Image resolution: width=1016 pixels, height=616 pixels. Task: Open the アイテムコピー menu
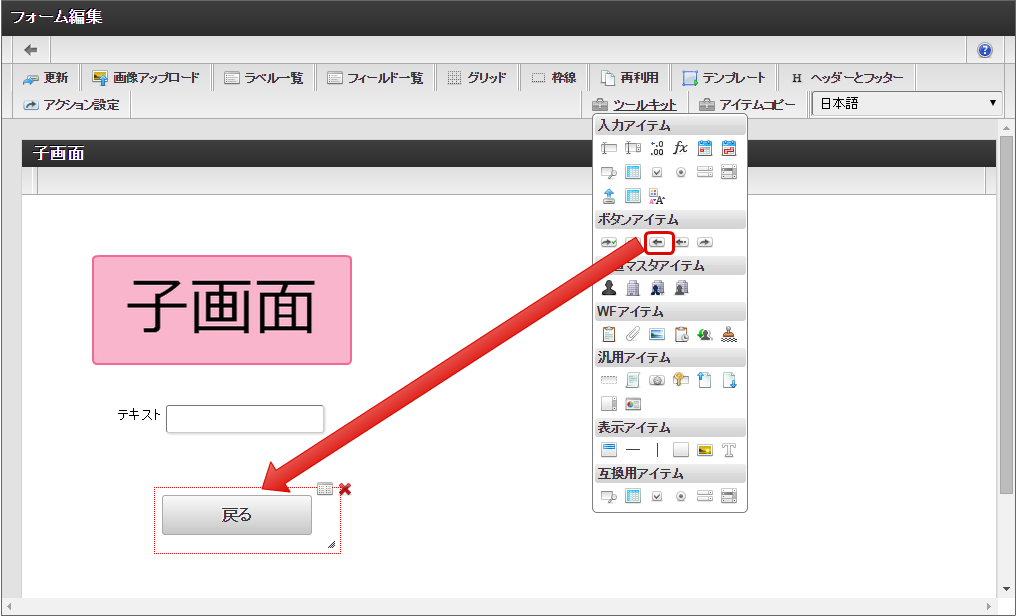pos(748,104)
